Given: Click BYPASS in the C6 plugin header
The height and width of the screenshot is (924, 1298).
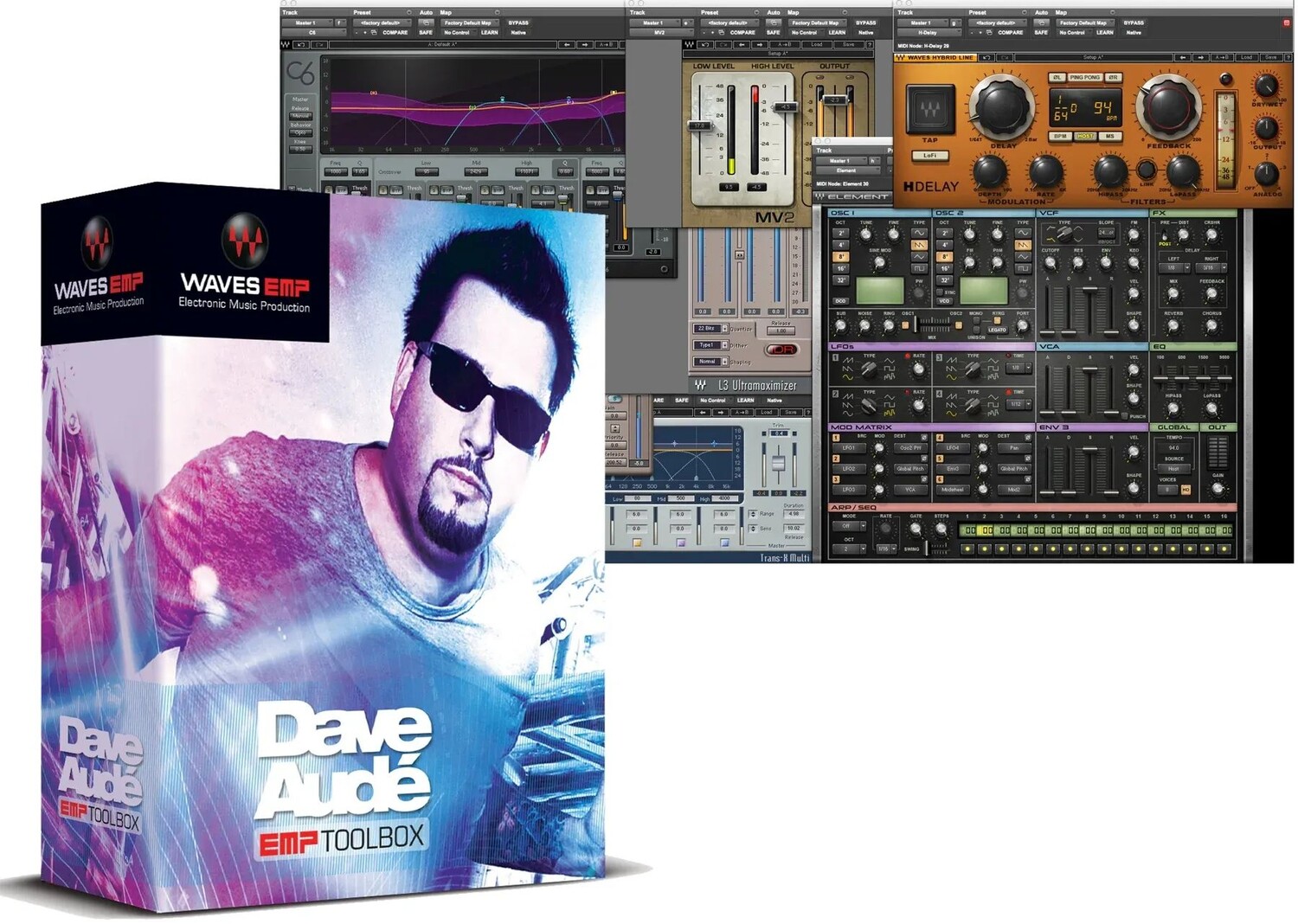Looking at the screenshot, I should coord(518,22).
